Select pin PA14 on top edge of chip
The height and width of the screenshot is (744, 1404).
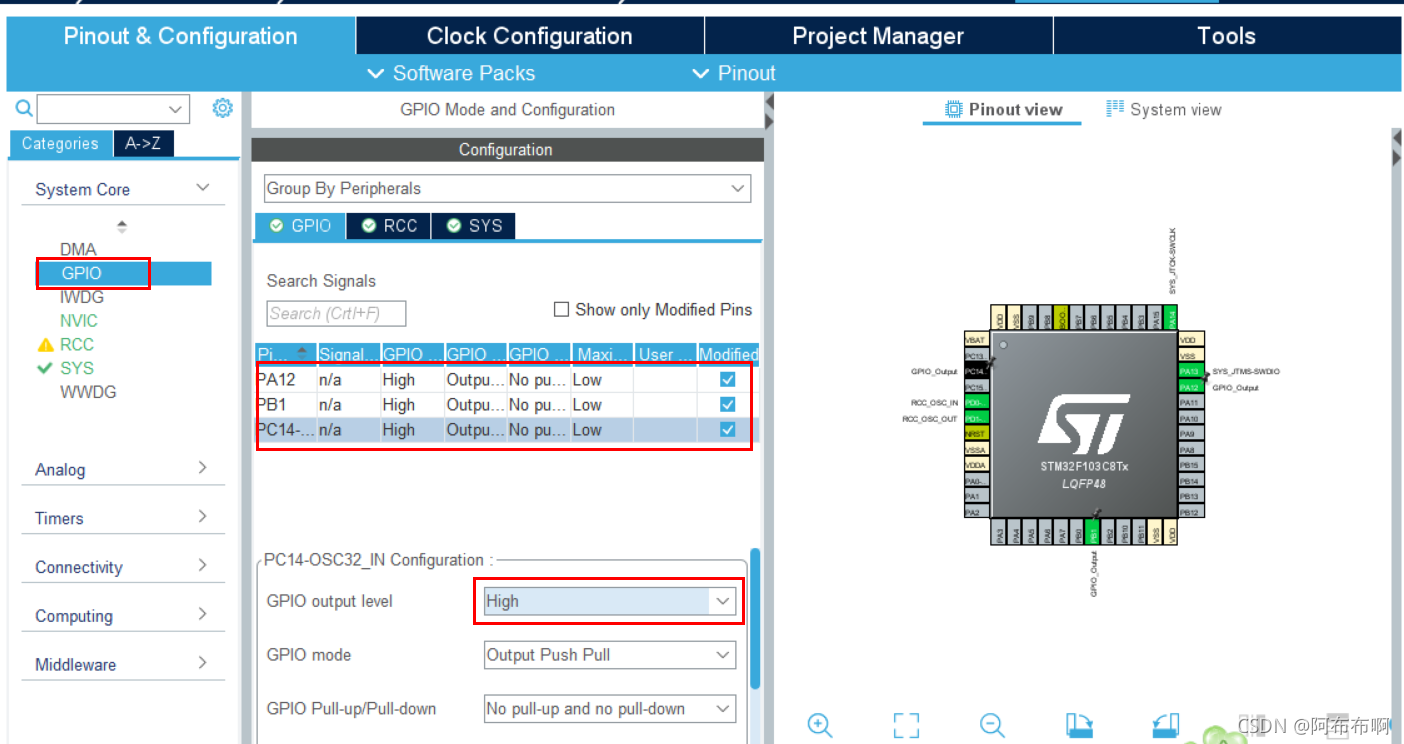pos(1170,317)
